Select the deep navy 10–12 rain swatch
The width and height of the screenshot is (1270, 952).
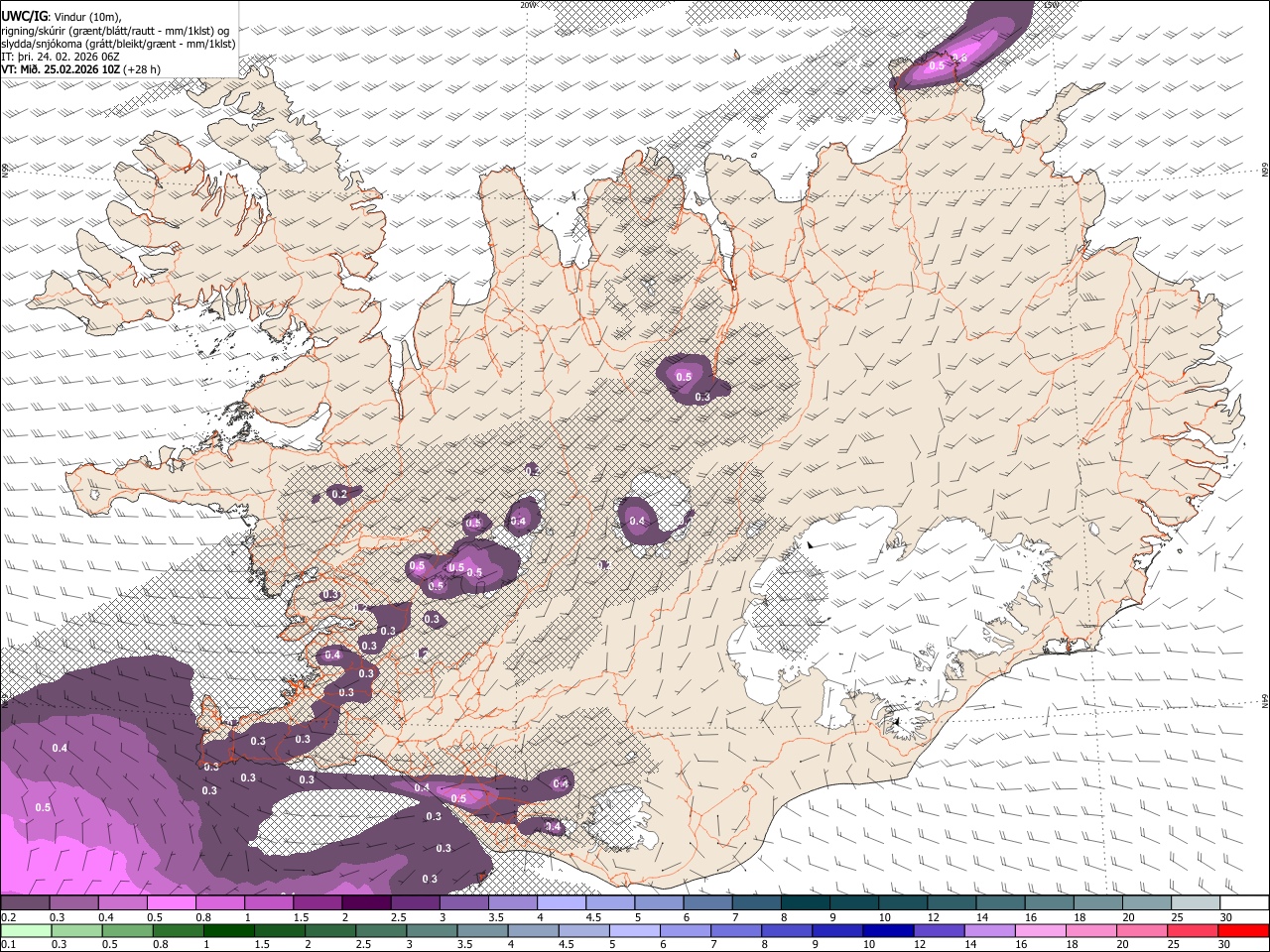[x=889, y=931]
